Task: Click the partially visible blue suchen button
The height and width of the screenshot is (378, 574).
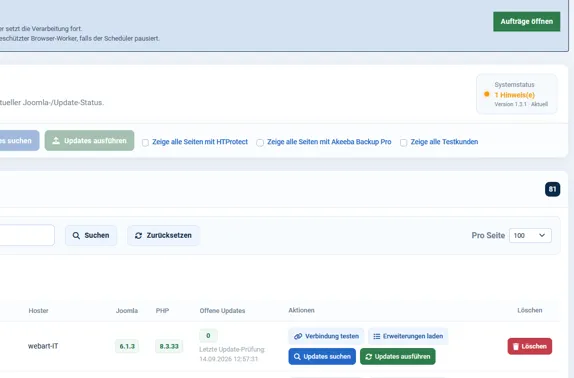Action: (x=19, y=141)
